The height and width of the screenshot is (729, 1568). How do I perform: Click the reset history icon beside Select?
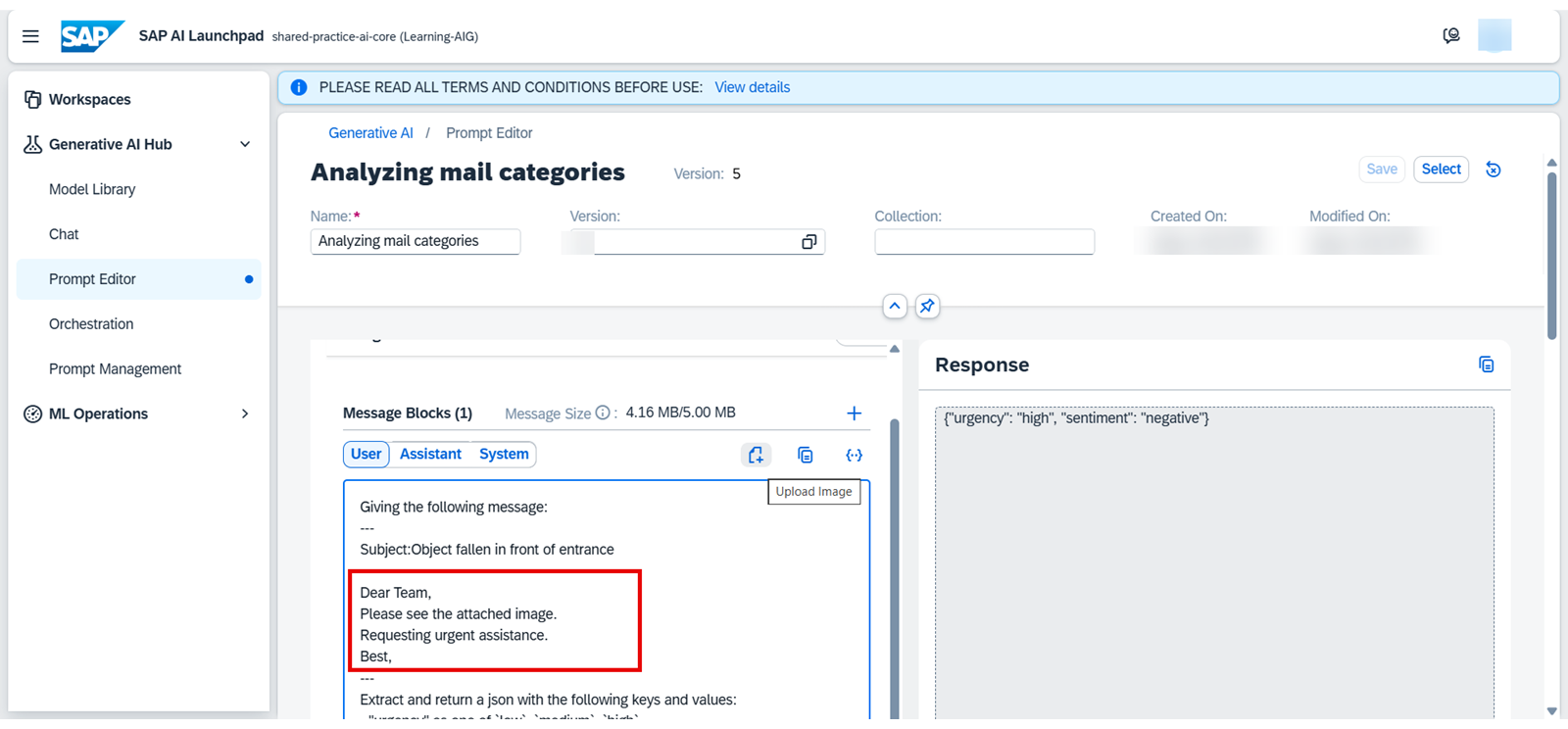tap(1493, 170)
